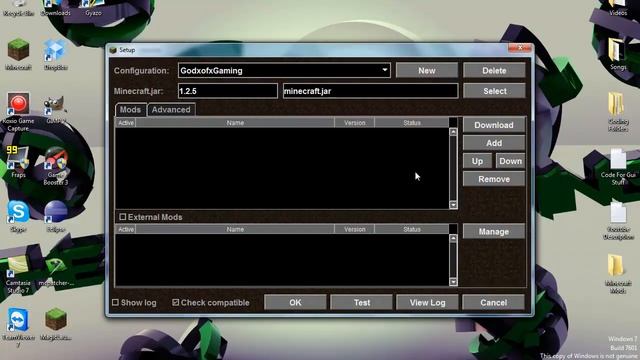Open the DropBox desktop icon
This screenshot has width=640, height=360.
click(56, 53)
